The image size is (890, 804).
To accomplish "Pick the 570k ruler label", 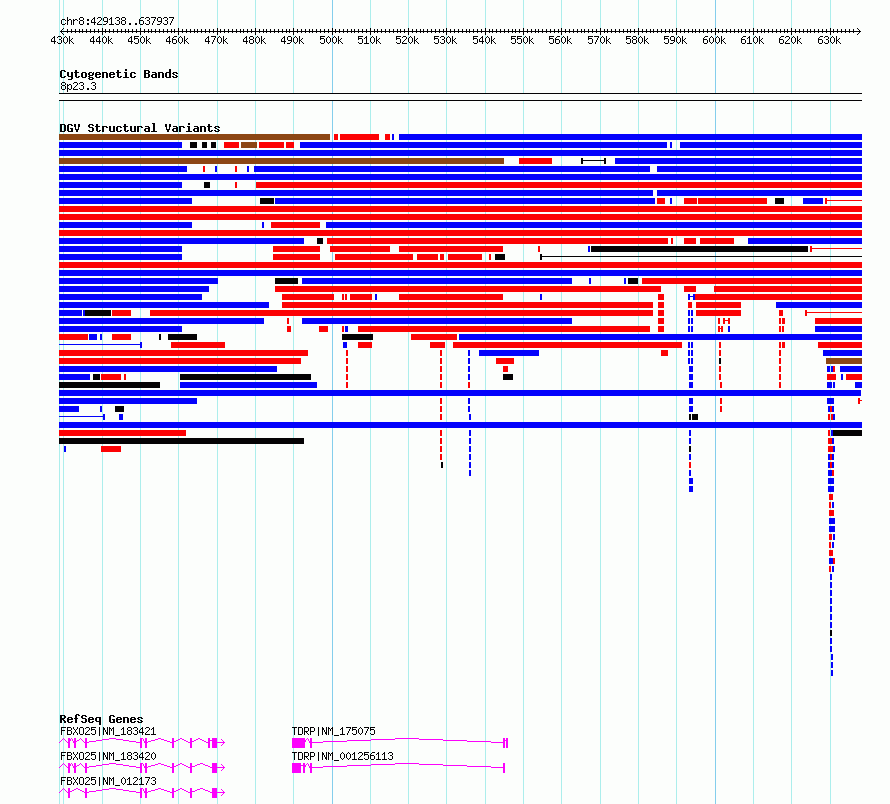I will click(599, 40).
